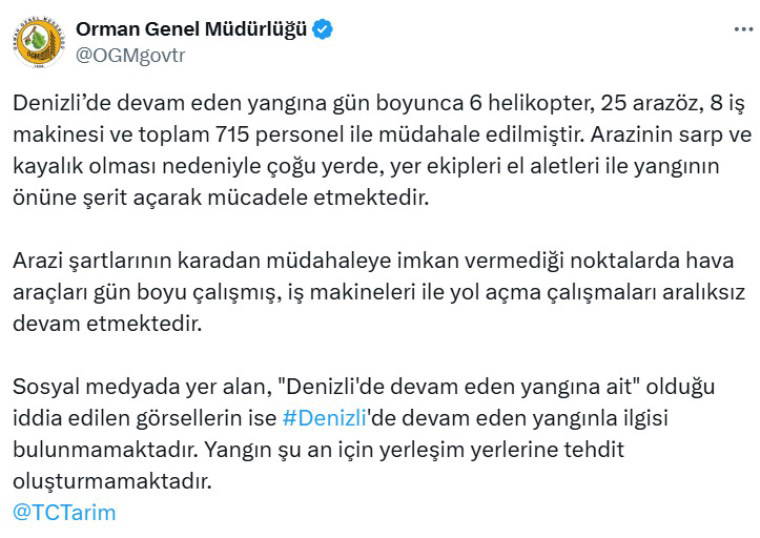This screenshot has height=538, width=760.
Task: Click the short line "devam etmektedir."
Action: [108, 324]
